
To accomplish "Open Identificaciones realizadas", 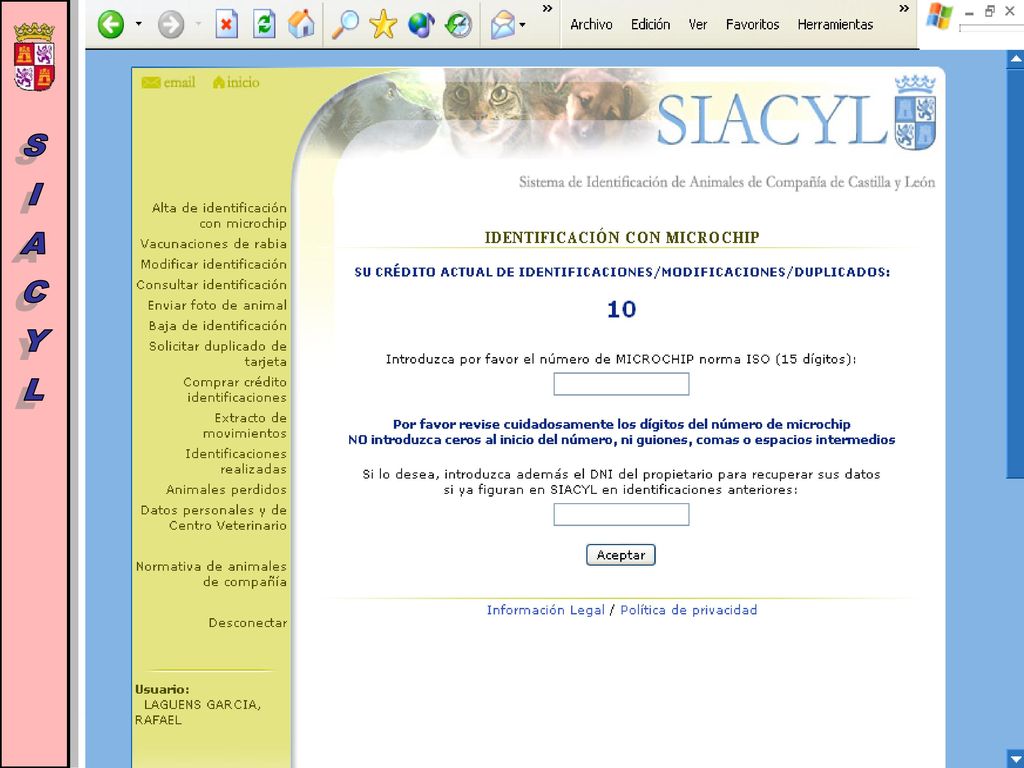I will pos(236,461).
